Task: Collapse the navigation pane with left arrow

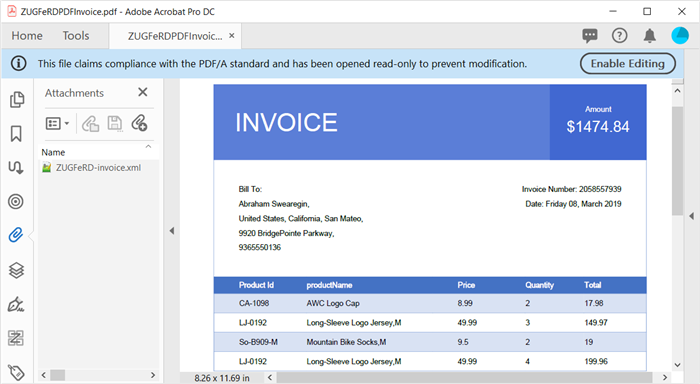Action: coord(172,231)
